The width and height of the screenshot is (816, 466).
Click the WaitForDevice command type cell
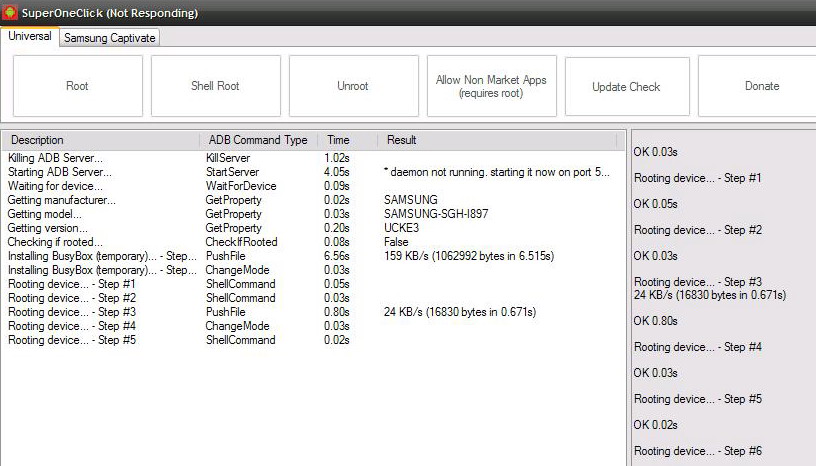241,186
